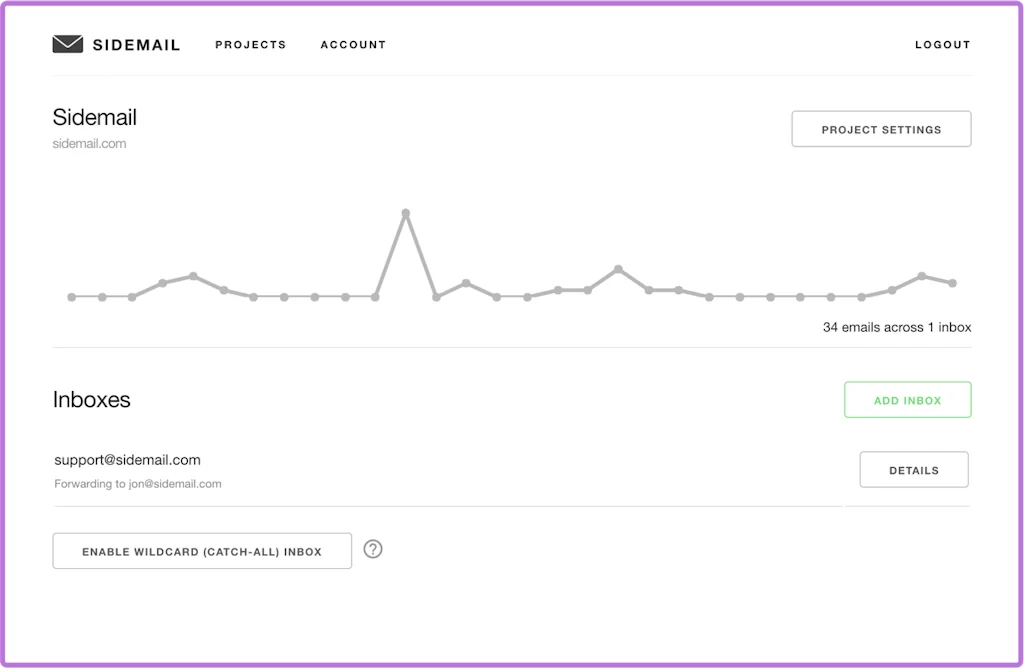
Task: Click the Sidemail project title heading
Action: [x=94, y=117]
